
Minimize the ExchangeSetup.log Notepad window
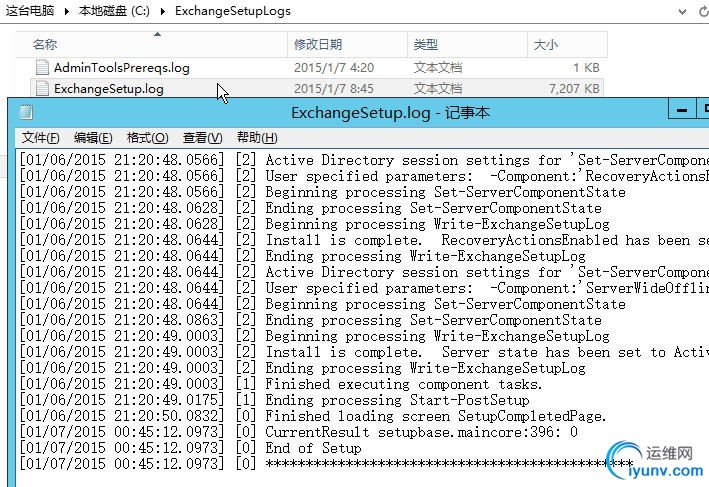[682, 110]
